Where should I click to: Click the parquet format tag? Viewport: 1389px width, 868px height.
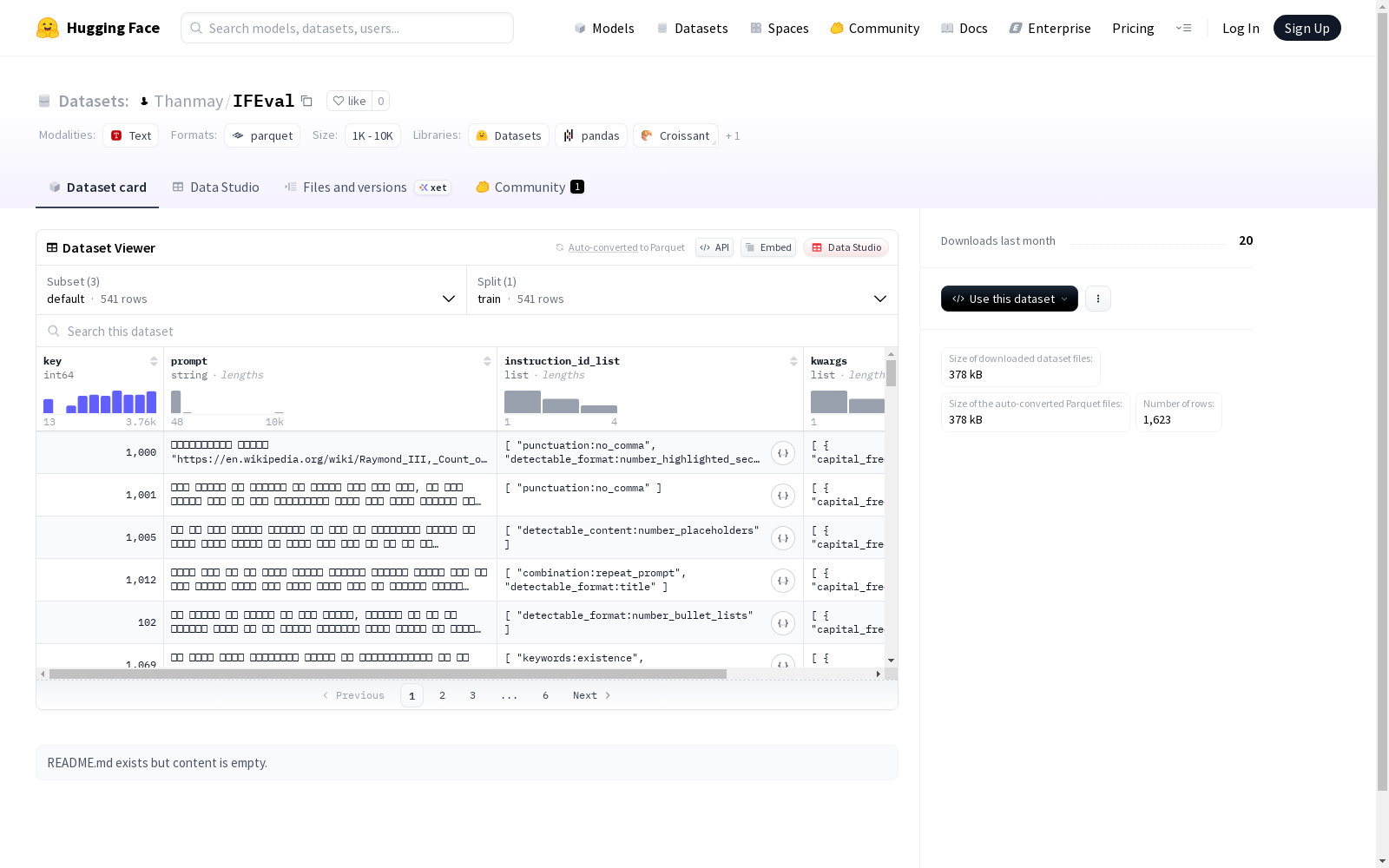[x=262, y=135]
